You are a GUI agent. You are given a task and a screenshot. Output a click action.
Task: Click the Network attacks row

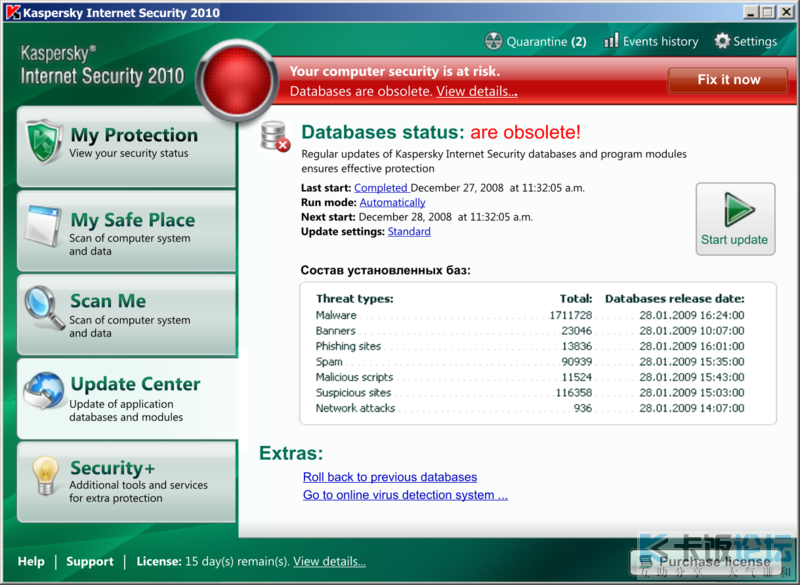(x=530, y=408)
